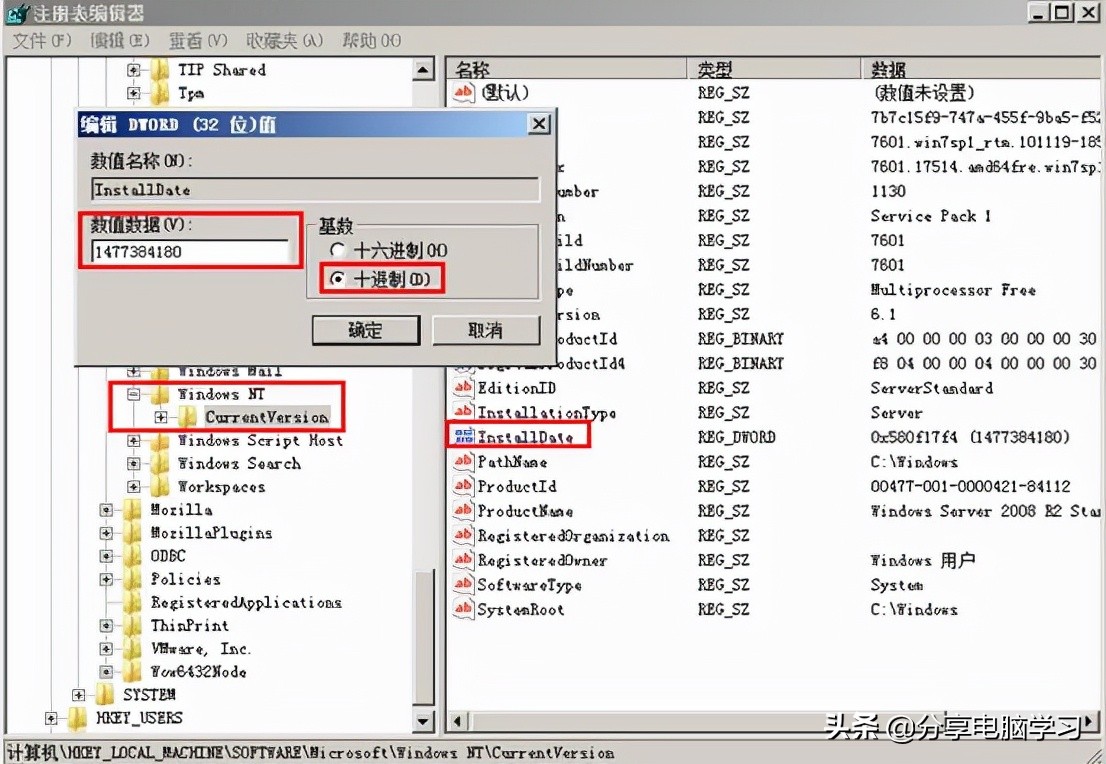Select the PathName string value icon

coord(461,461)
